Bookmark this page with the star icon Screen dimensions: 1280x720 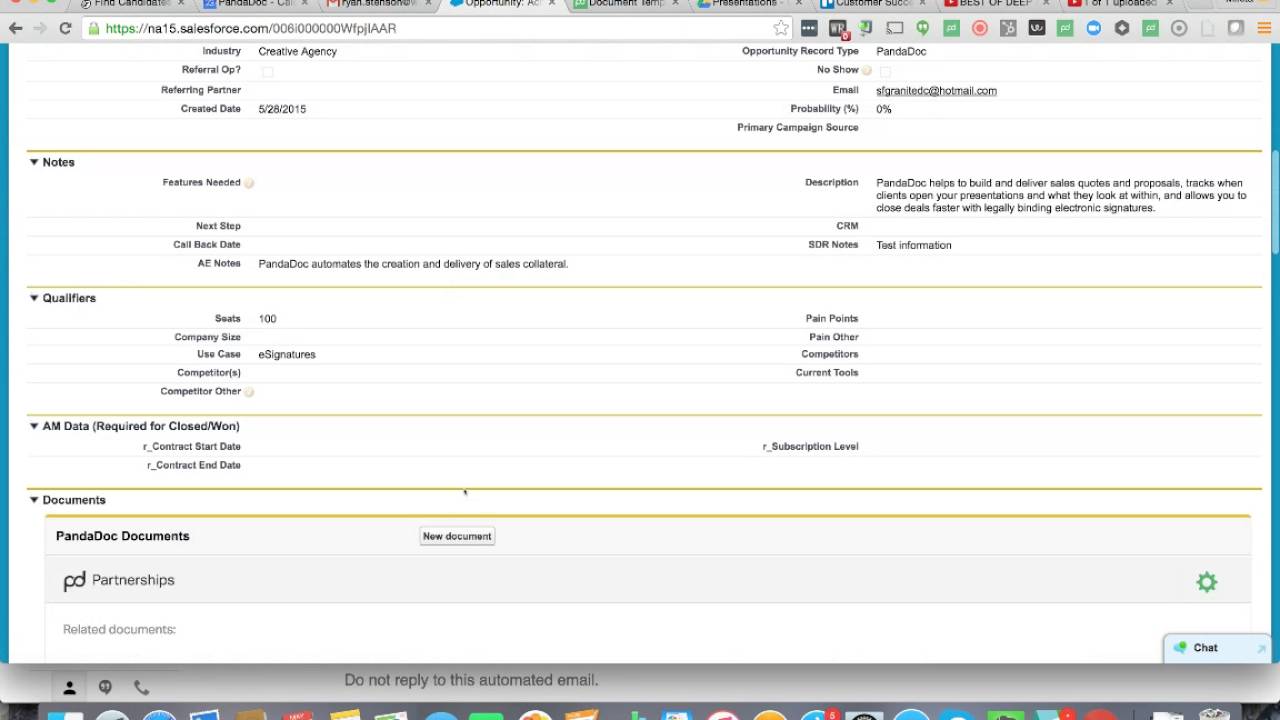[781, 28]
